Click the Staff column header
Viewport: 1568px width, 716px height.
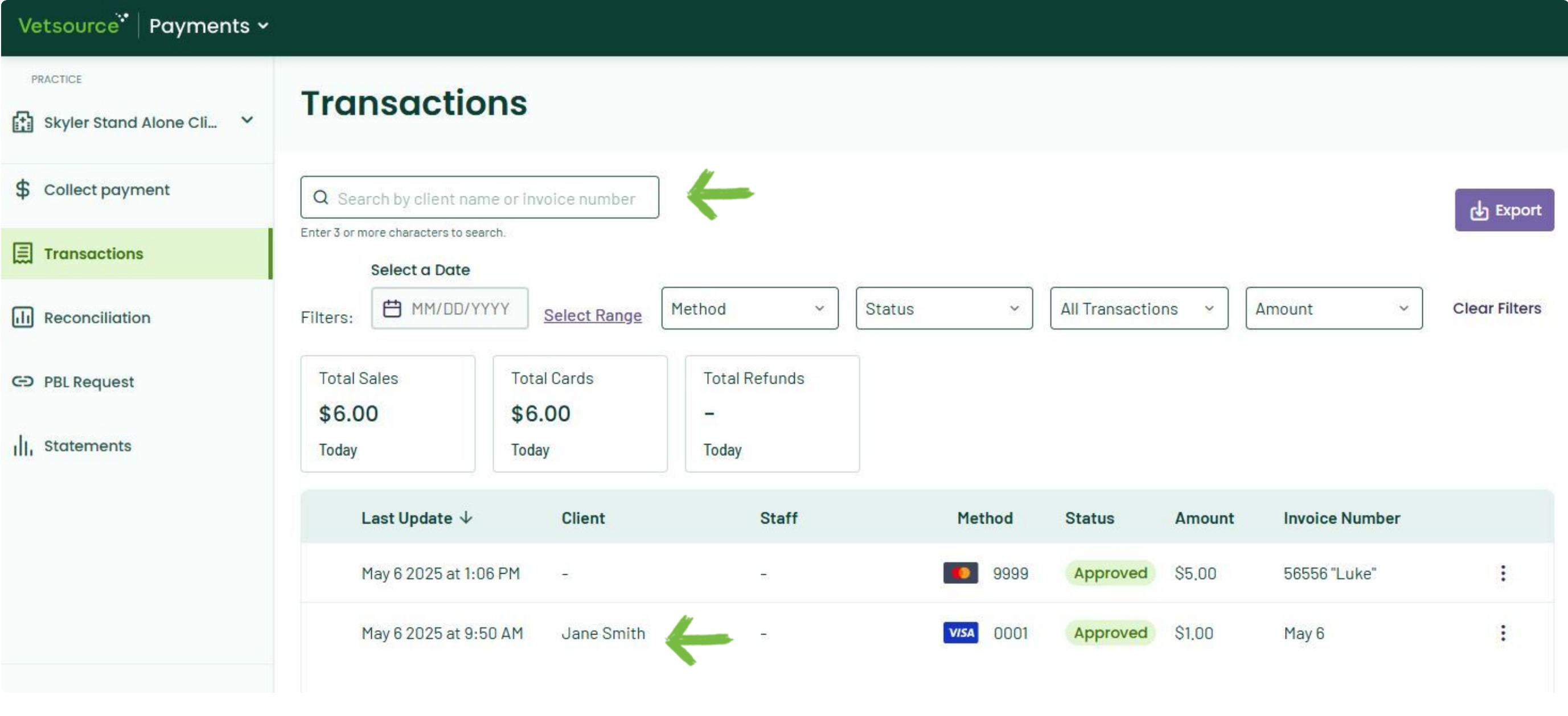pyautogui.click(x=778, y=518)
